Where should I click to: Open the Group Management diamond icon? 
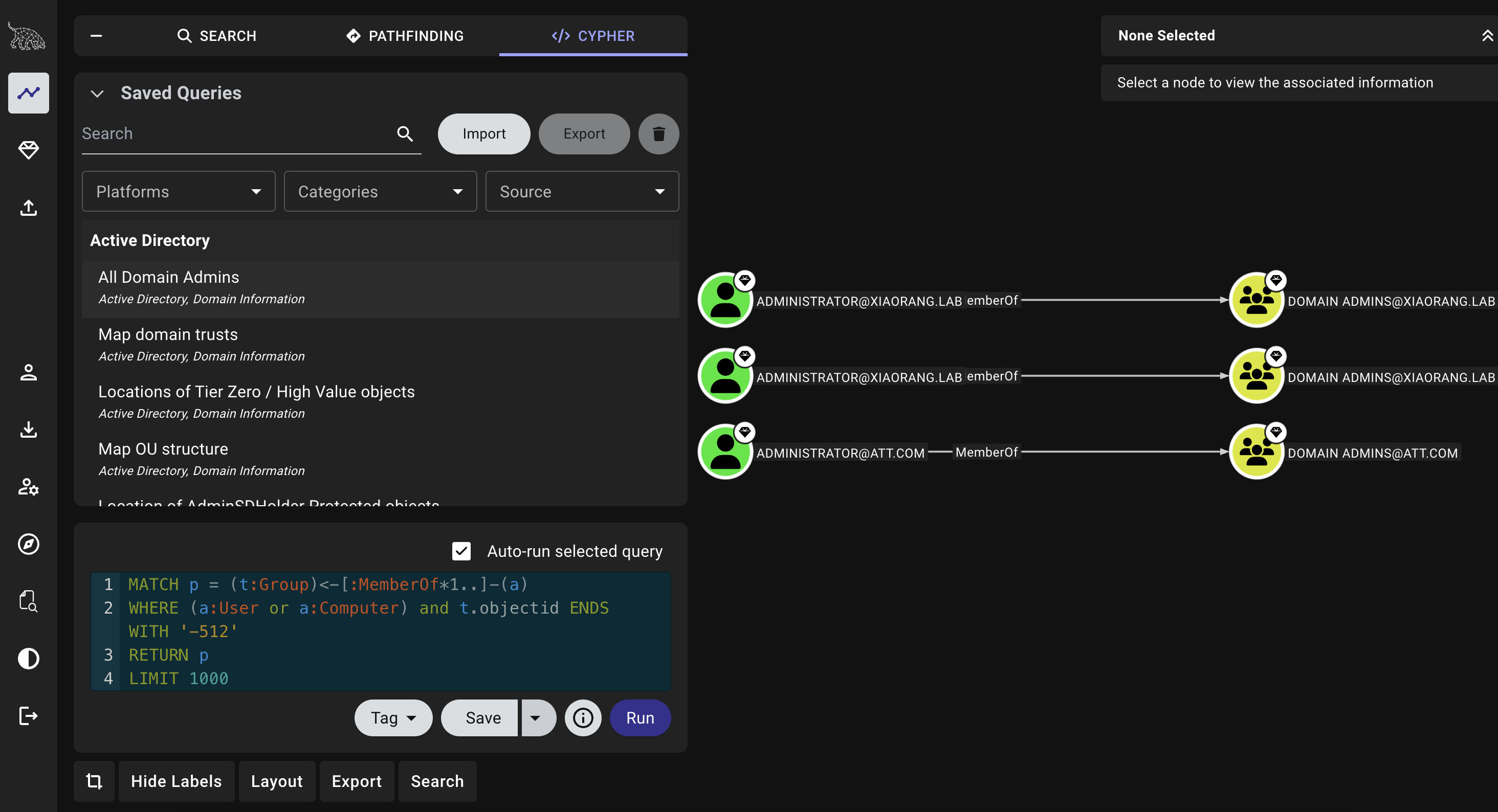(x=29, y=150)
